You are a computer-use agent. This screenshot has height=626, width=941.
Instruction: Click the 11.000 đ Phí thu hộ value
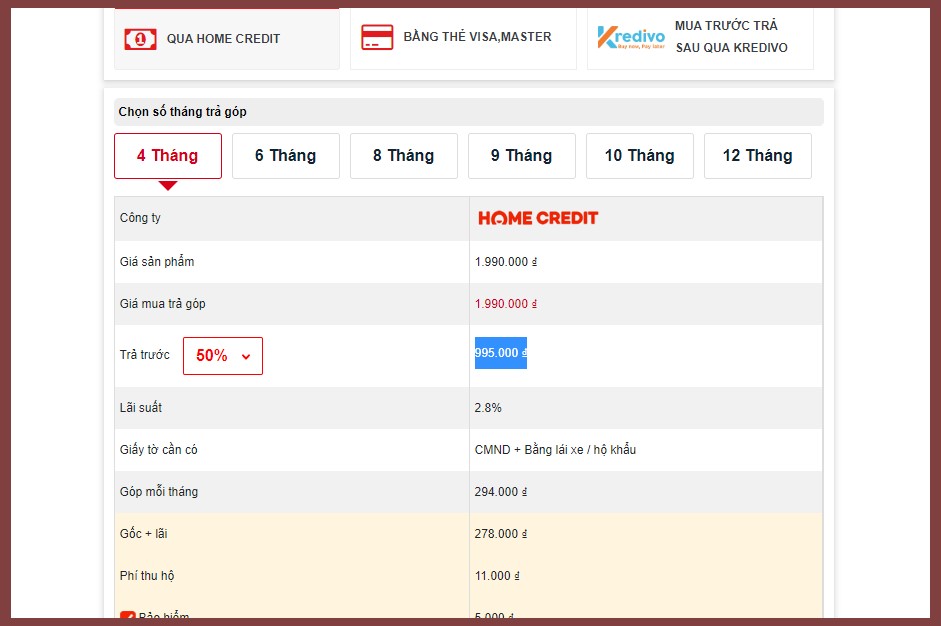click(497, 576)
